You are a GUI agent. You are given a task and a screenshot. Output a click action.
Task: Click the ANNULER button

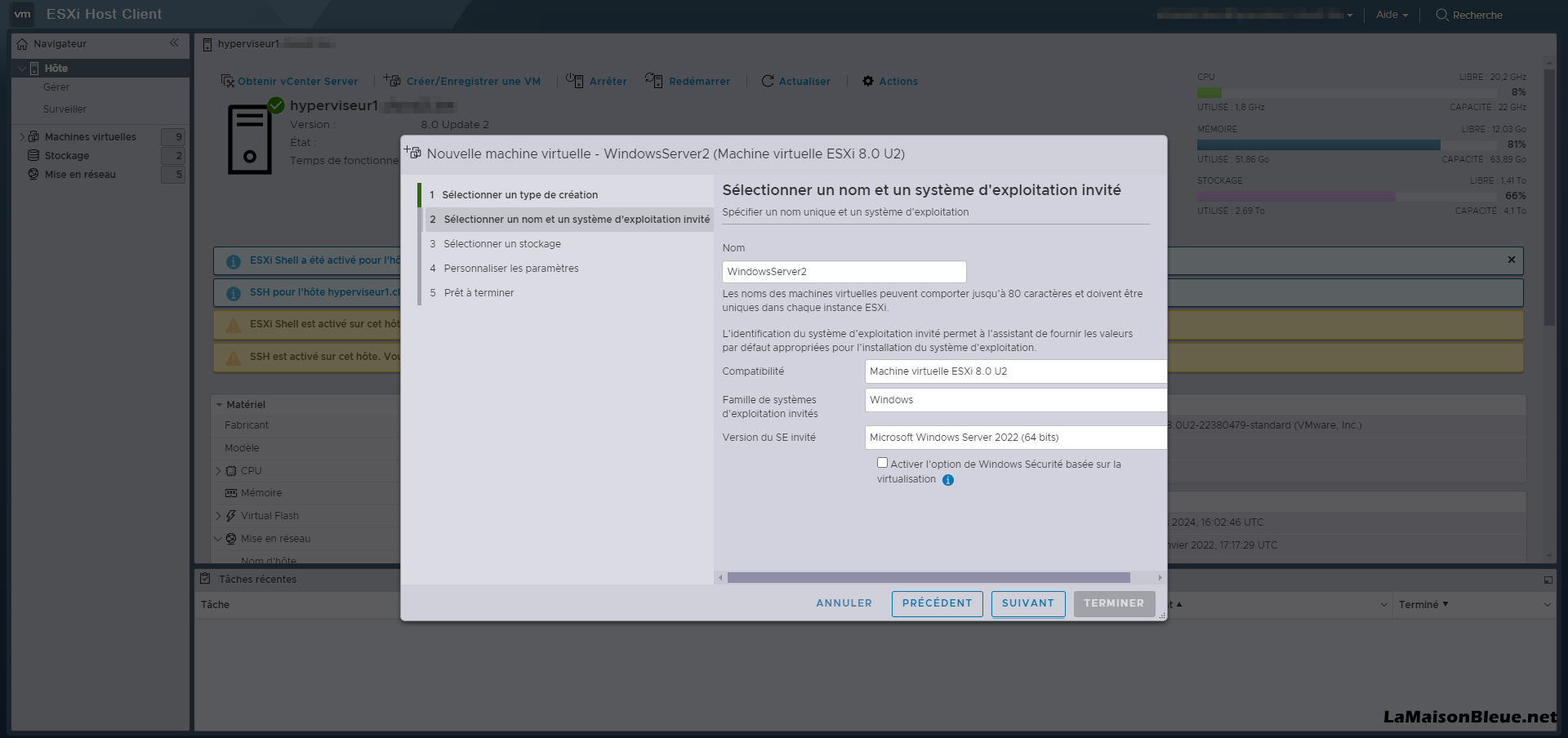click(x=844, y=603)
